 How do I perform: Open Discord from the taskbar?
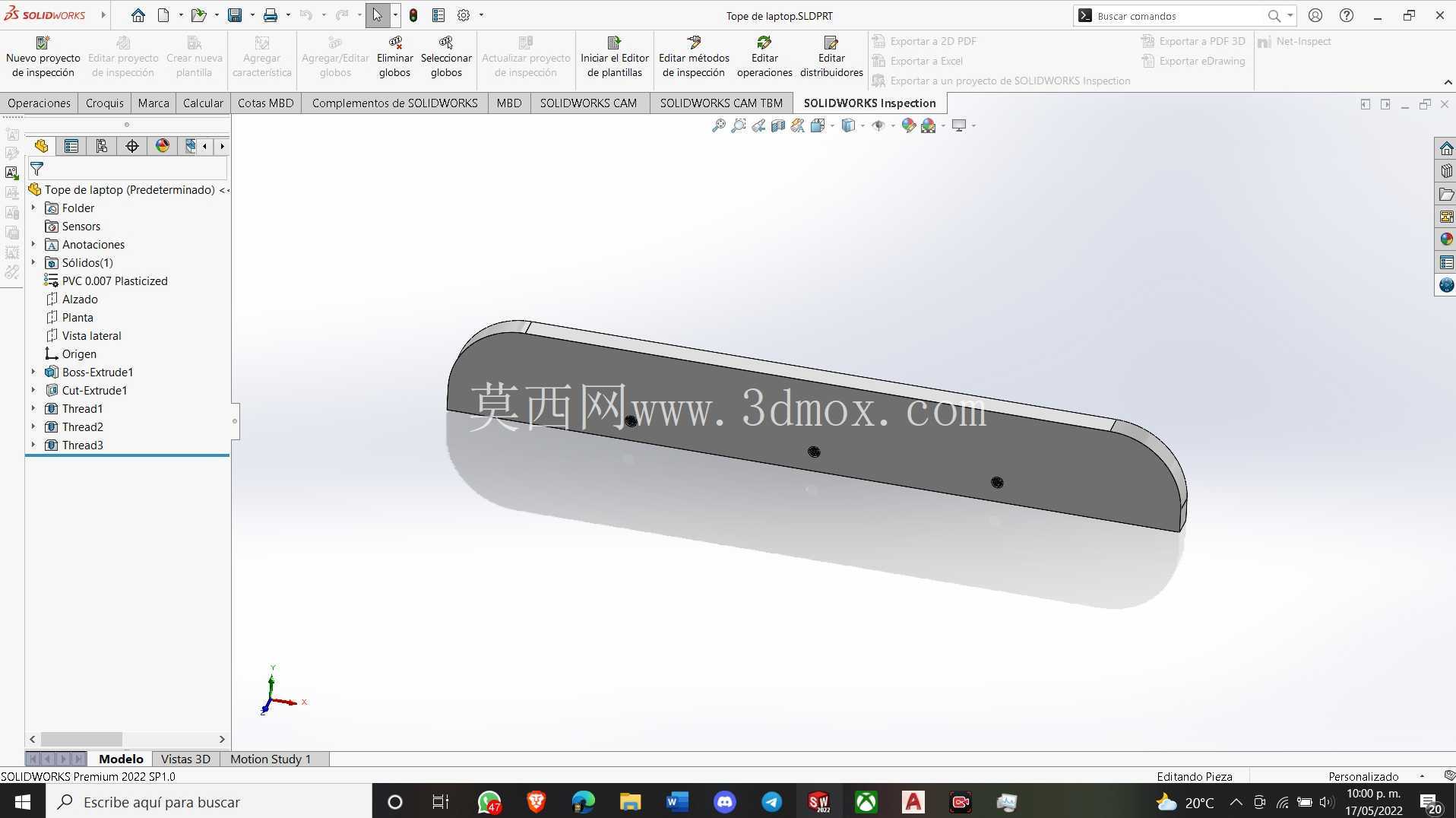pyautogui.click(x=725, y=801)
